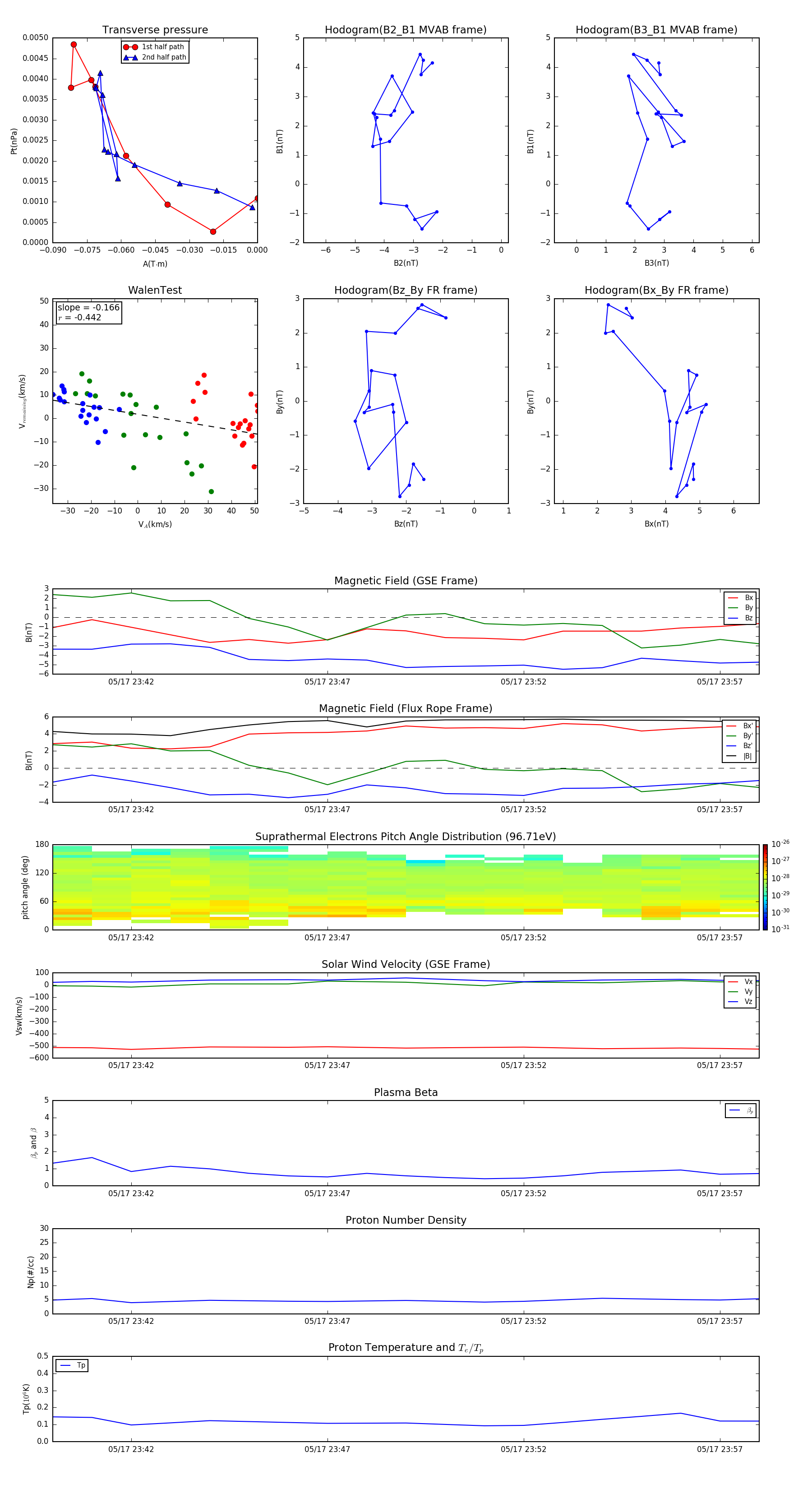Click the 'A(T·m)' x-axis label
This screenshot has width=812, height=1489.
tap(155, 264)
